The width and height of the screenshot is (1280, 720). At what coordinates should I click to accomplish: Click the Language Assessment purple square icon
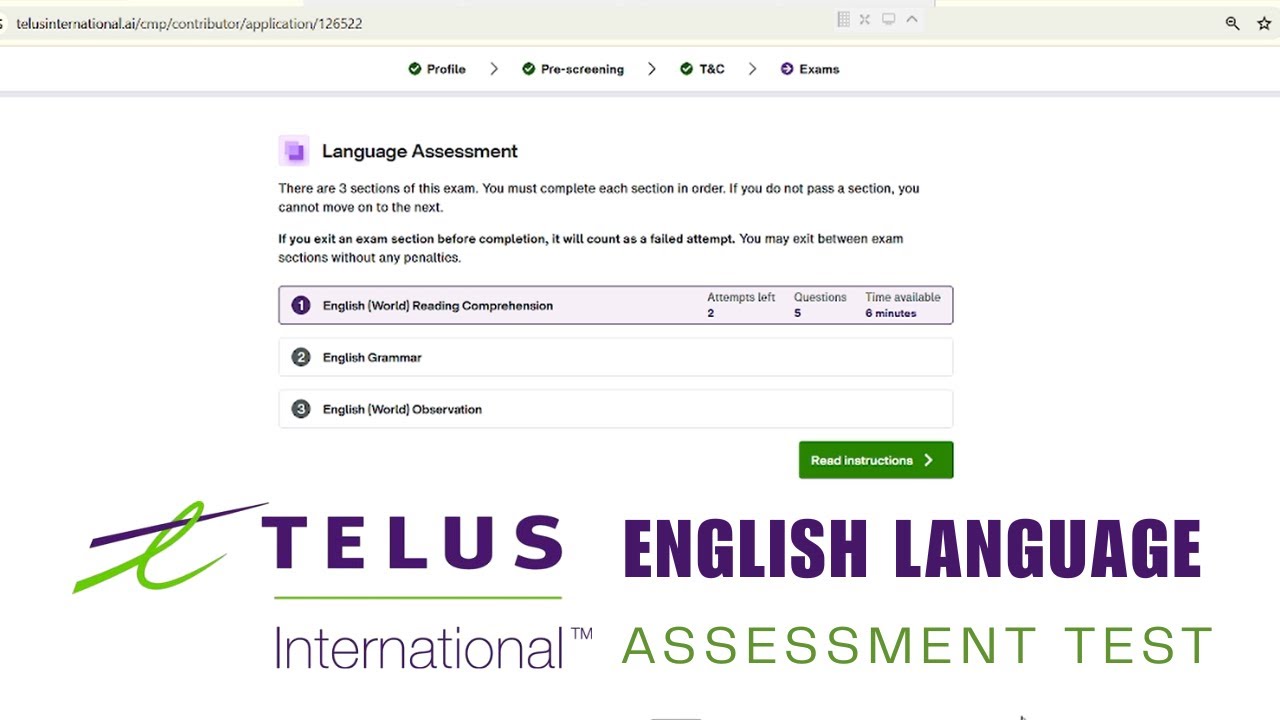[x=294, y=151]
